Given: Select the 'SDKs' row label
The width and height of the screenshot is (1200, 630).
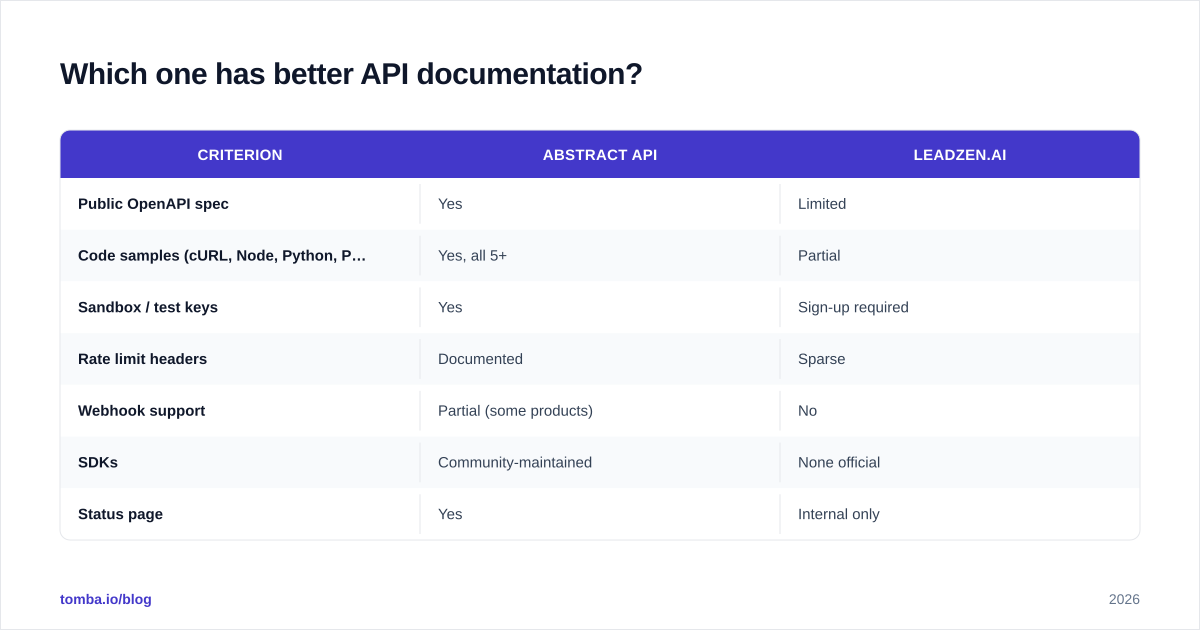Looking at the screenshot, I should [98, 463].
